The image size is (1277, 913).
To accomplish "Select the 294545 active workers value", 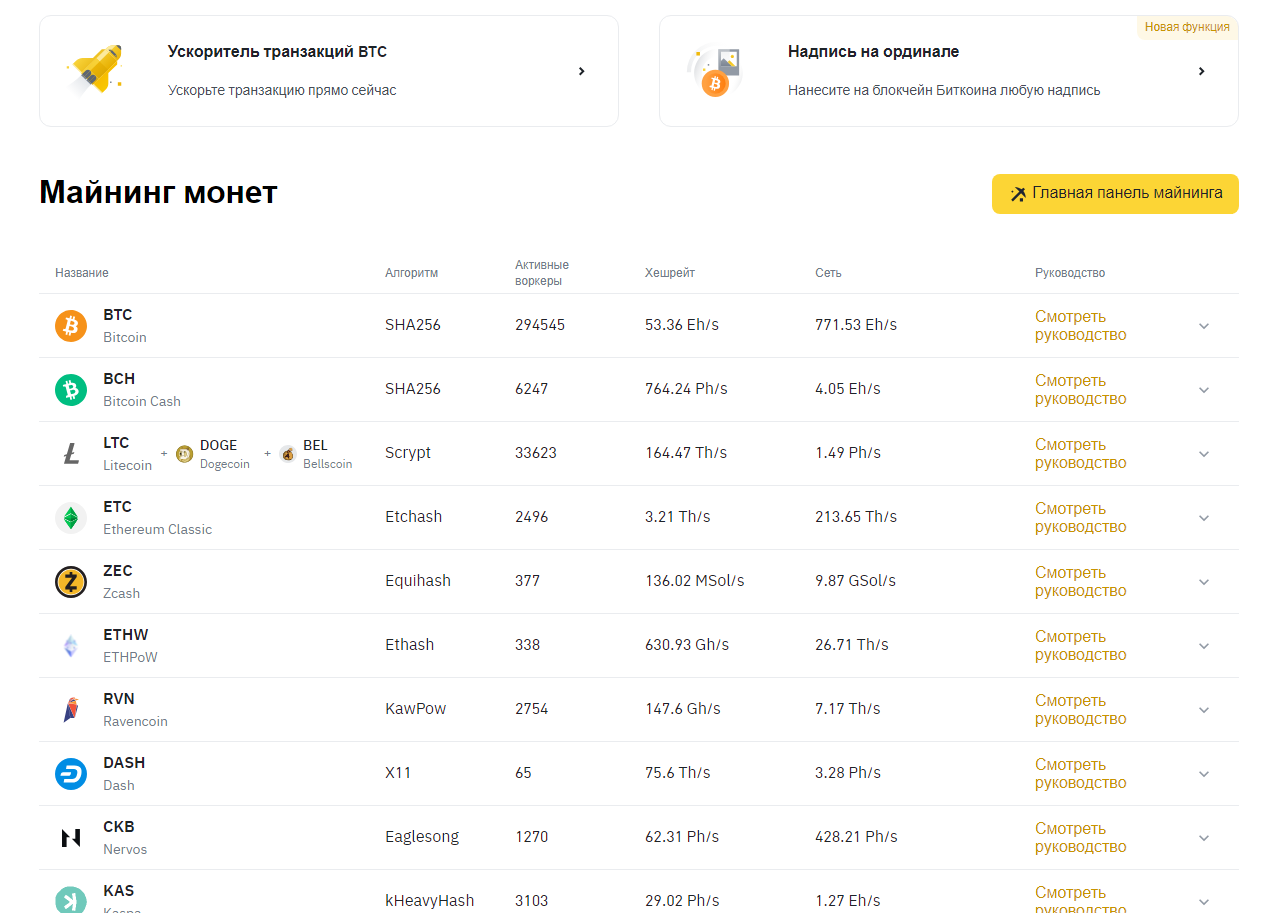I will (x=540, y=325).
